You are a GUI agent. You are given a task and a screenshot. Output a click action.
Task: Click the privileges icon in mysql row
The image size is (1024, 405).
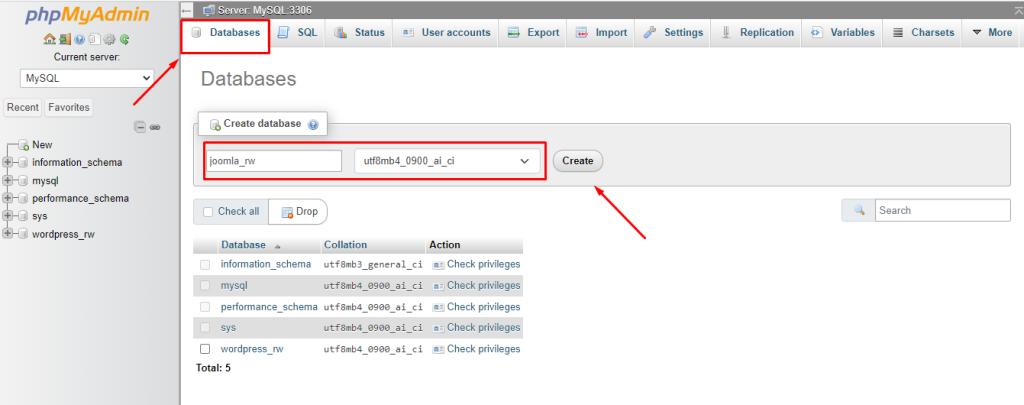point(438,286)
